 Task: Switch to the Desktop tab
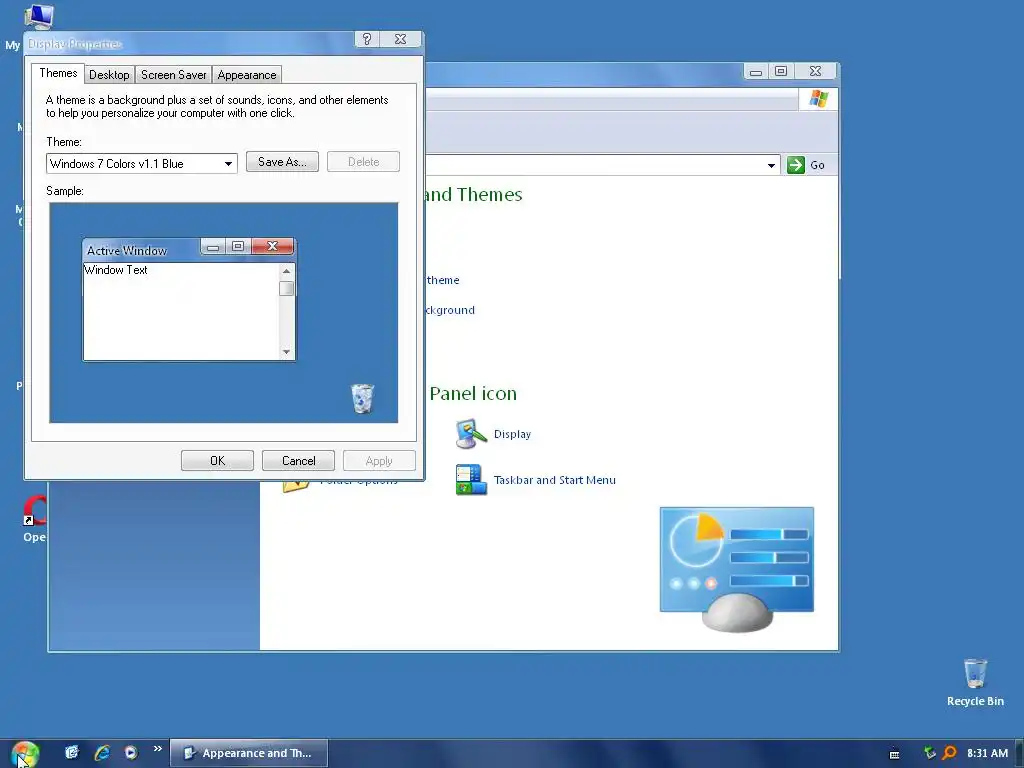point(109,74)
